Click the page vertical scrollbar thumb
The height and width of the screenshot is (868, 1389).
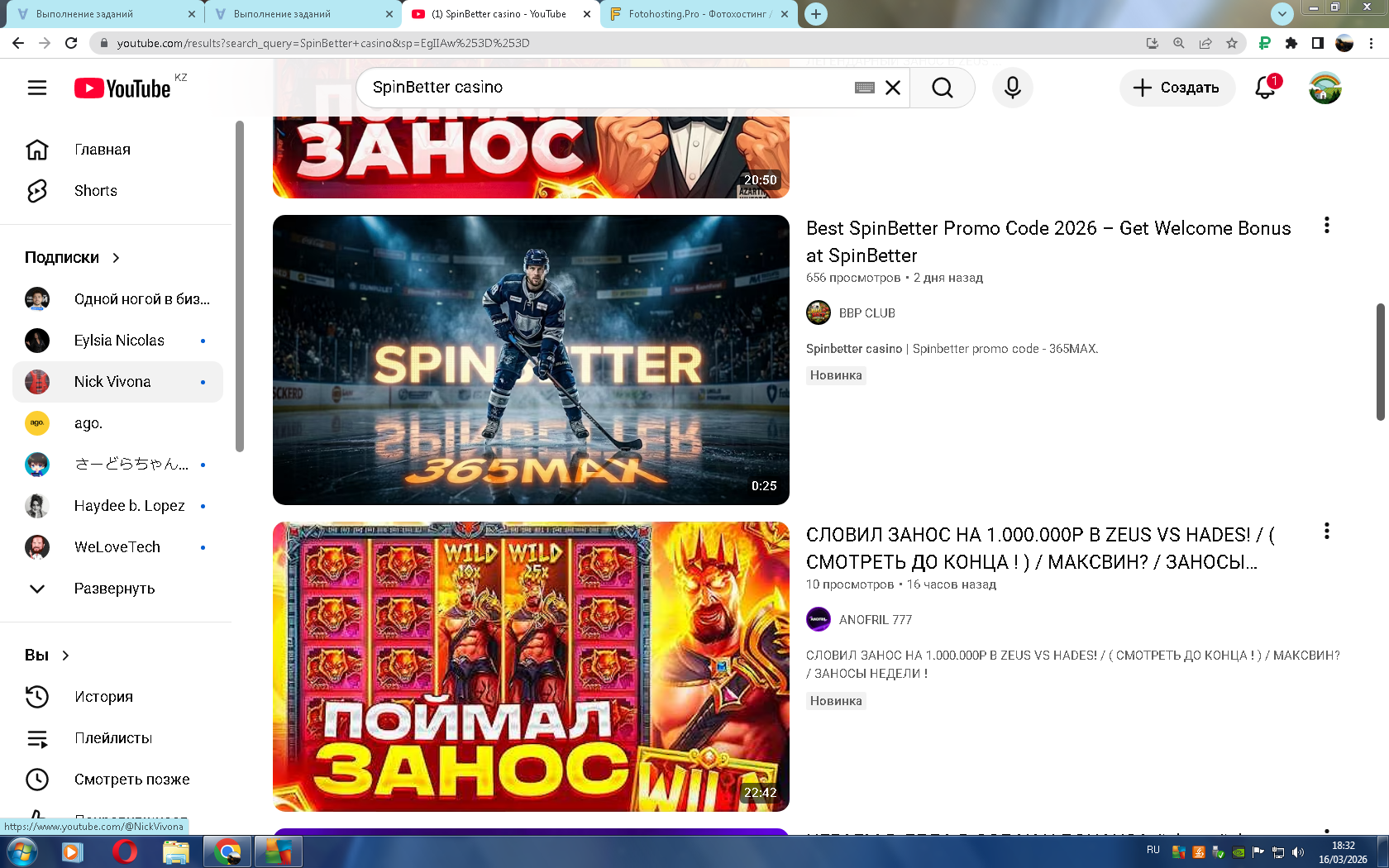[1380, 362]
